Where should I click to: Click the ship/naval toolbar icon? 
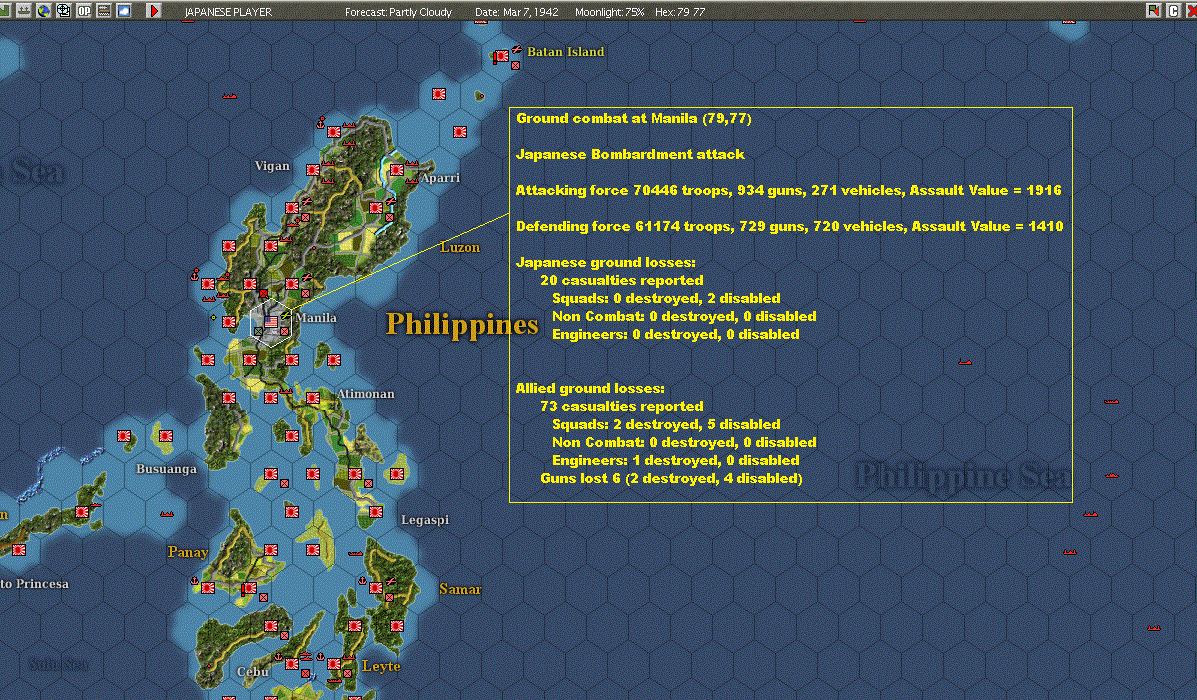pyautogui.click(x=24, y=11)
